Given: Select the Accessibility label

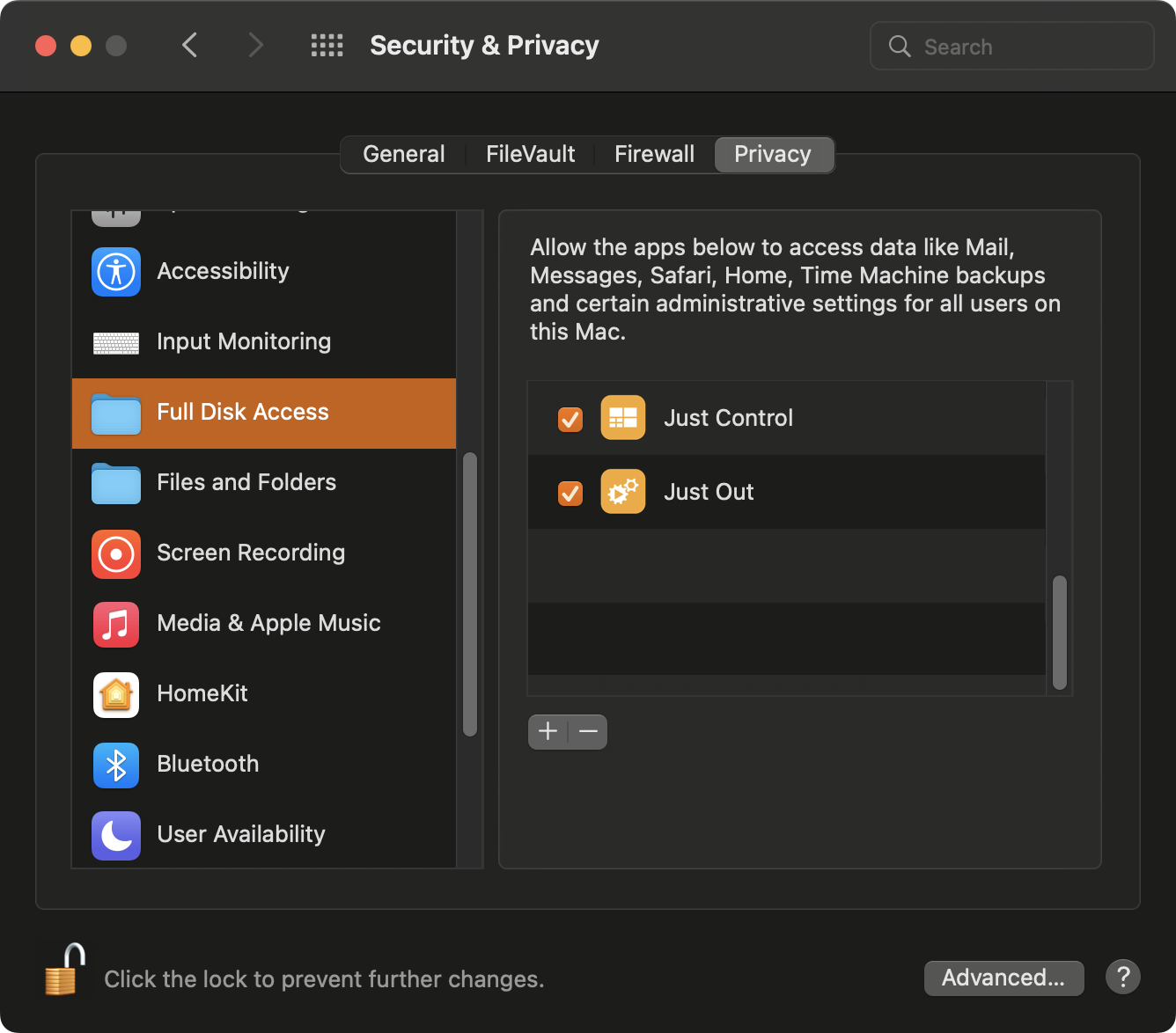Looking at the screenshot, I should click(223, 271).
